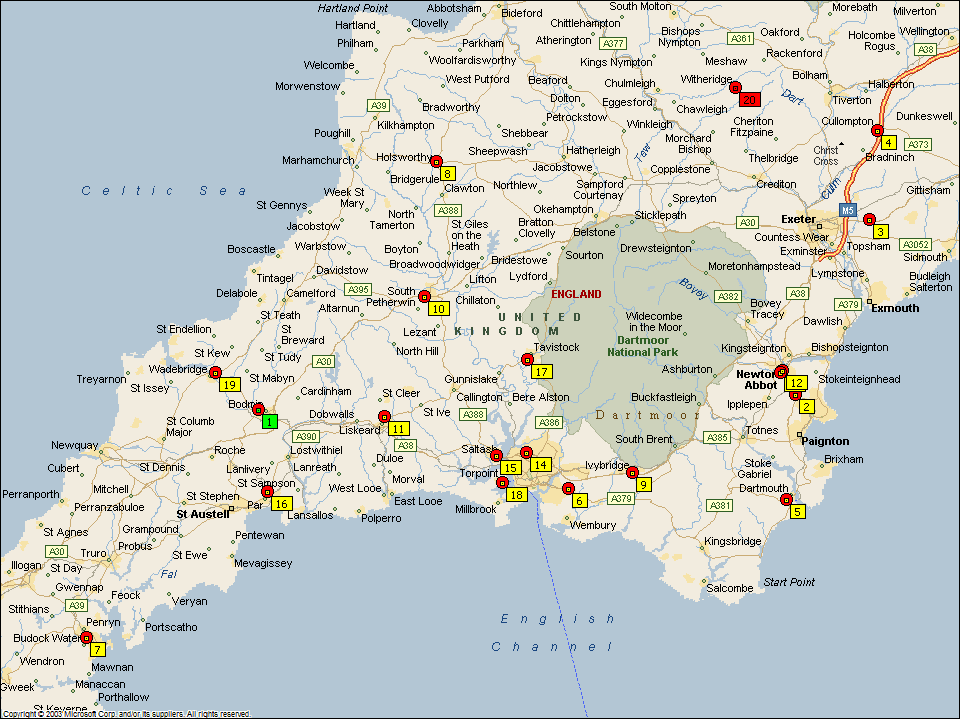Select the green label 1 near Bodmin
960x719 pixels.
[270, 422]
